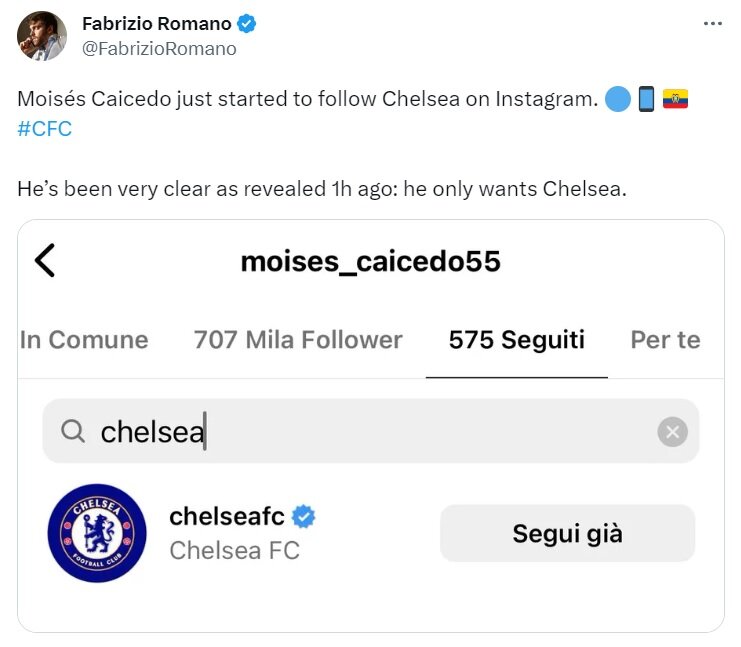Open the @FabrizioRomano handle link
741x647 pixels.
click(159, 48)
